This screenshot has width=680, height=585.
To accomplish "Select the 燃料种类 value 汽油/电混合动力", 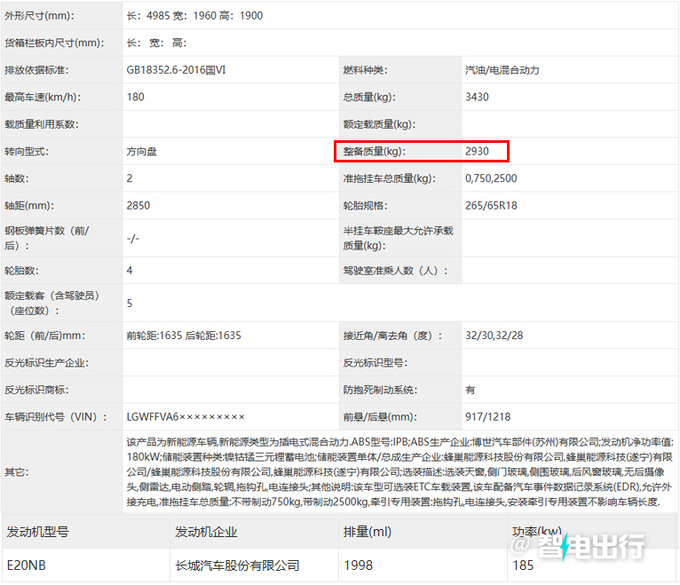I will point(501,70).
